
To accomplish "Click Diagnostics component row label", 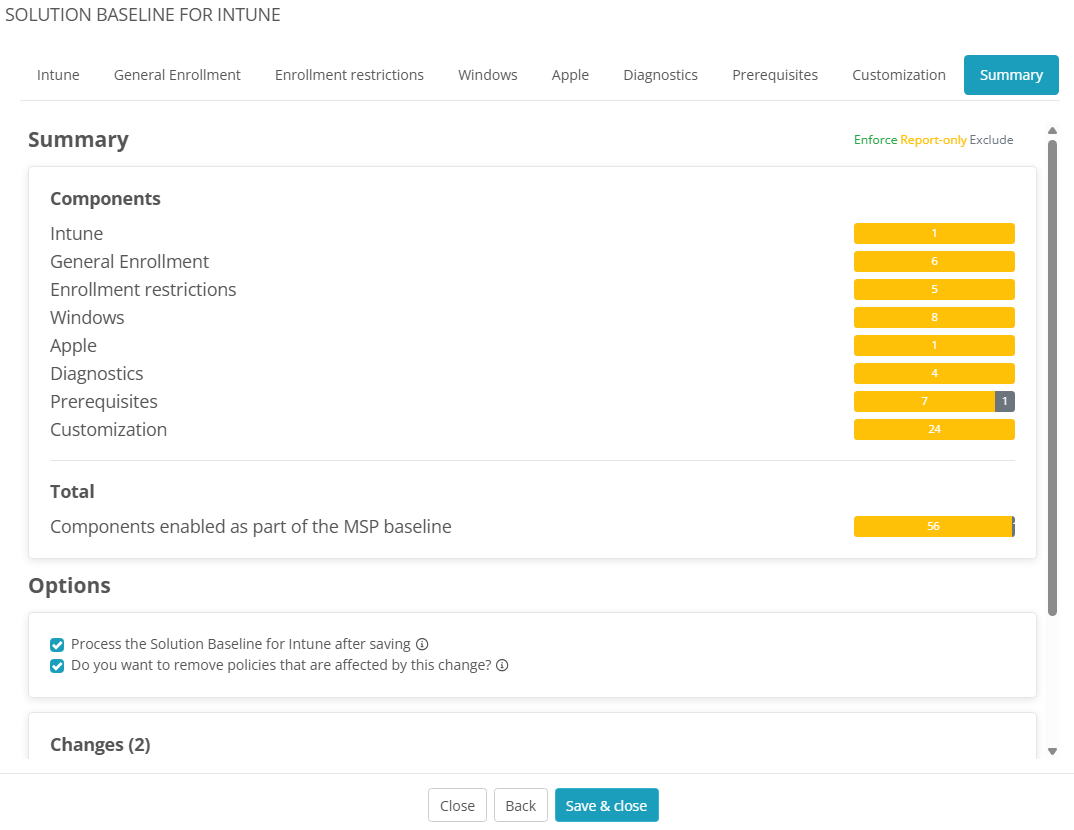I will tap(97, 374).
